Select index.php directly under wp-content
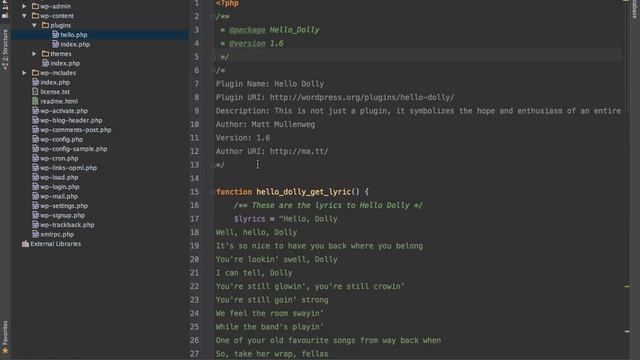The image size is (640, 360). (65, 63)
